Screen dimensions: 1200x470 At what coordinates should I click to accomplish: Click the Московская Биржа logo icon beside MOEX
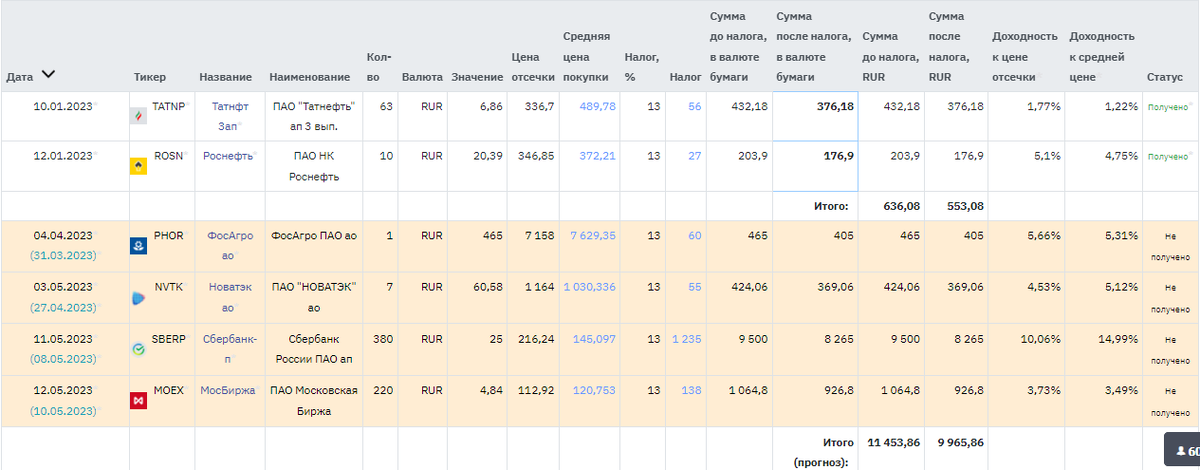[140, 400]
